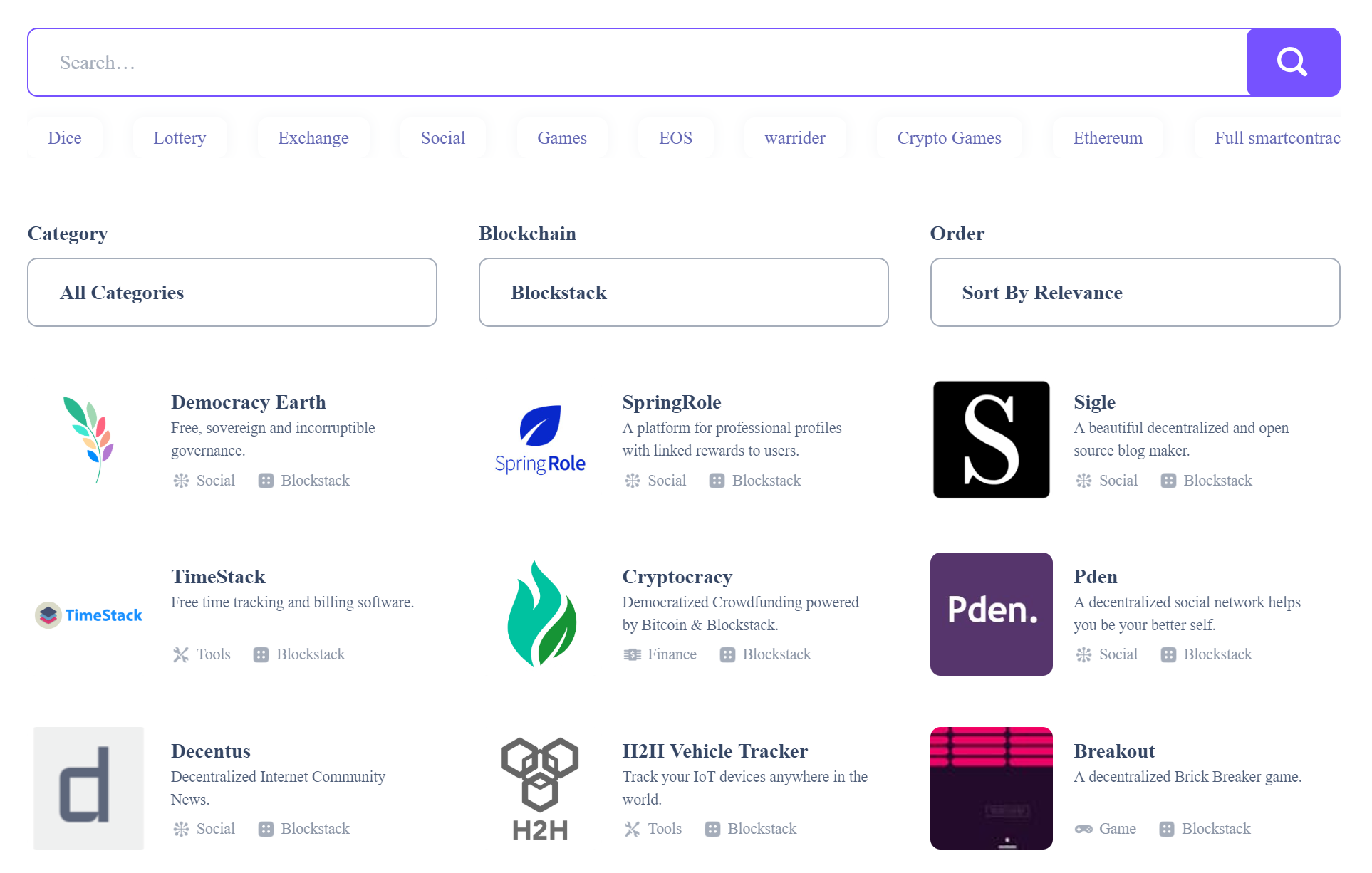Click the Decentus d logo
This screenshot has width=1372, height=873.
[89, 788]
